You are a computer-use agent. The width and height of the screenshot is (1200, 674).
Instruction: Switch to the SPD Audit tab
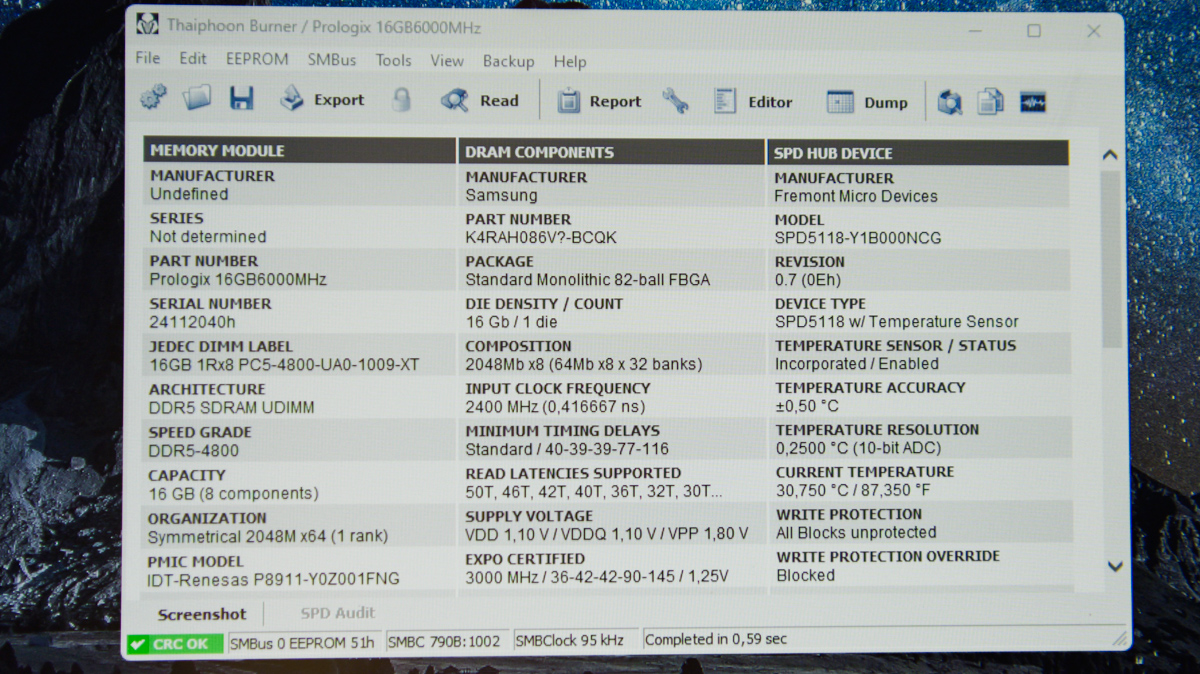[338, 613]
